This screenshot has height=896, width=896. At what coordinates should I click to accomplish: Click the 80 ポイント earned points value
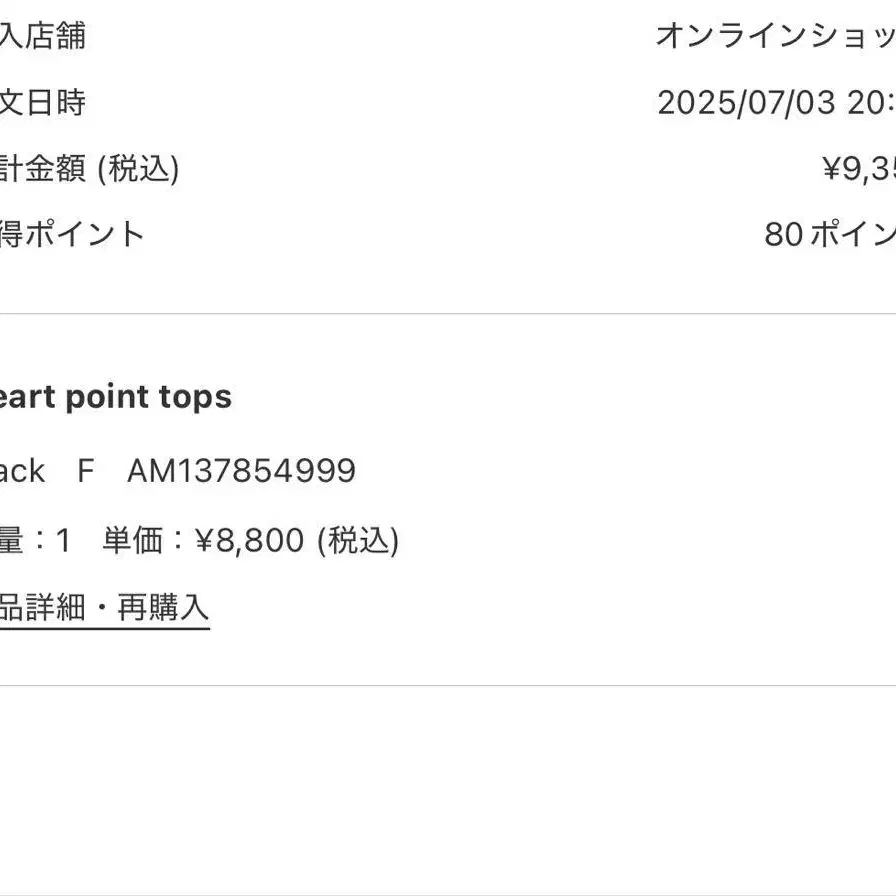point(830,234)
